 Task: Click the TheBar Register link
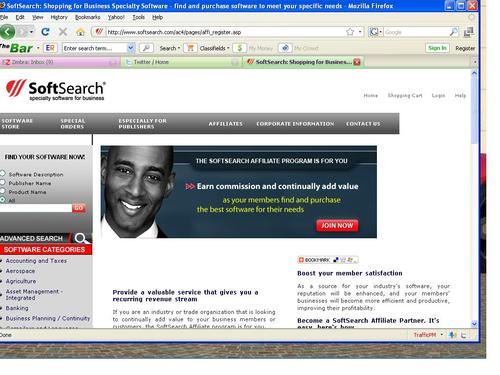(x=465, y=48)
